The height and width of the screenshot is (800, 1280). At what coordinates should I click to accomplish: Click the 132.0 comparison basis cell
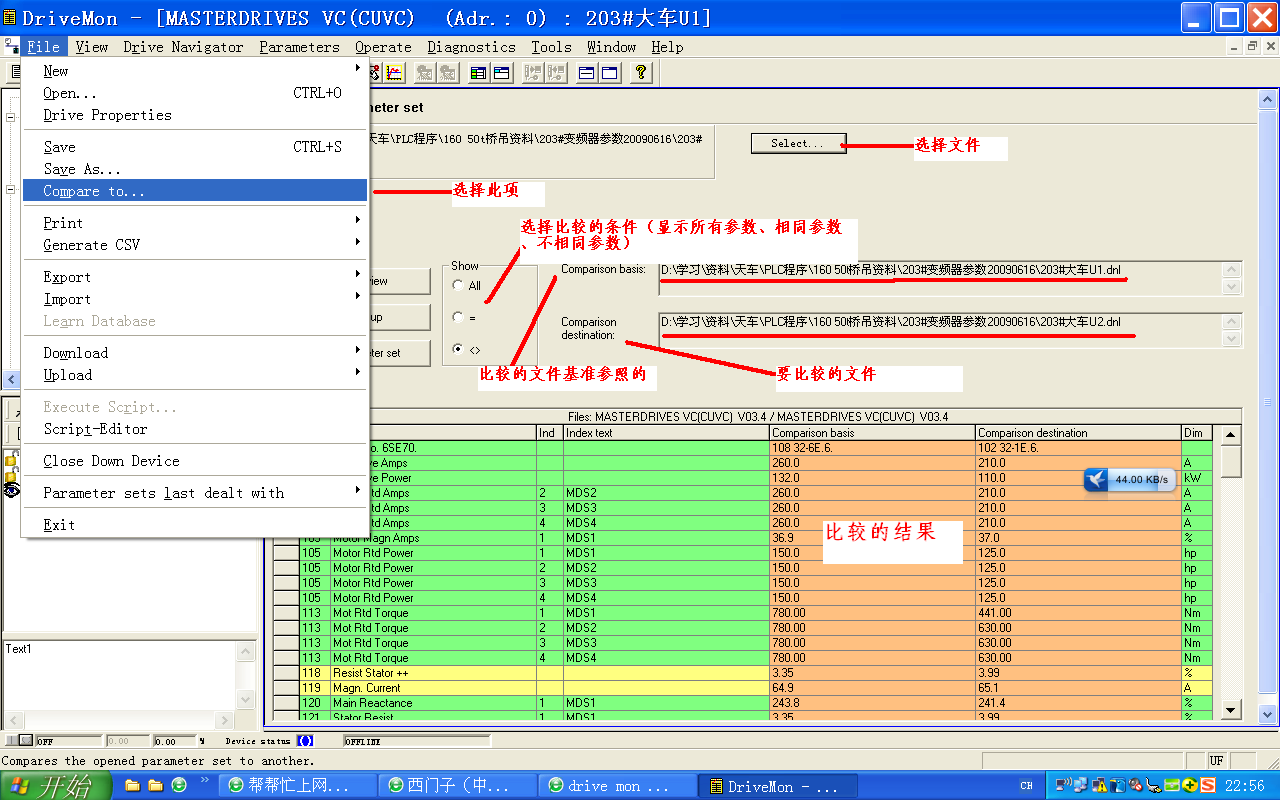tap(873, 478)
